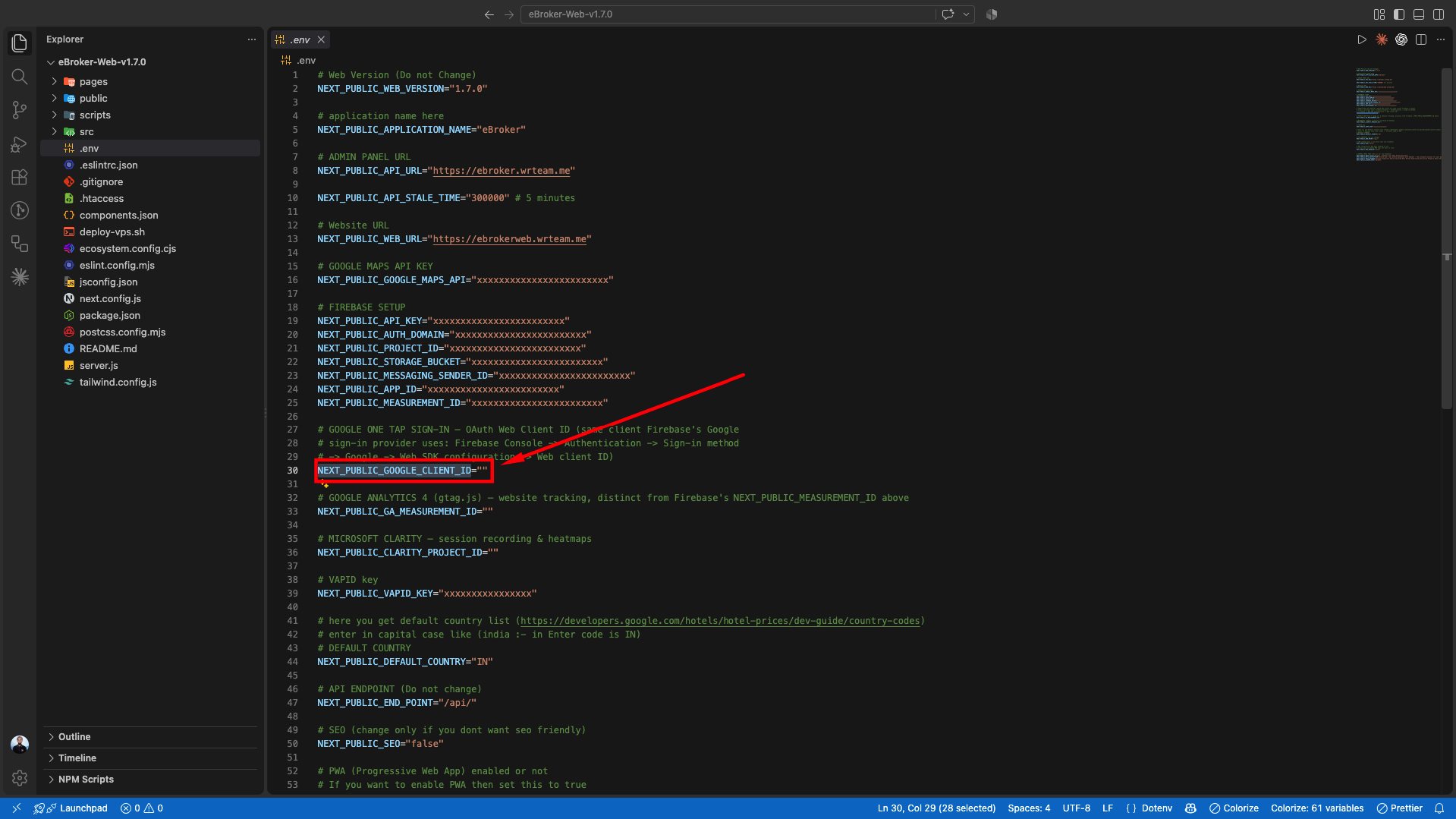Click the split editor icon
The image size is (1456, 819).
click(1421, 39)
